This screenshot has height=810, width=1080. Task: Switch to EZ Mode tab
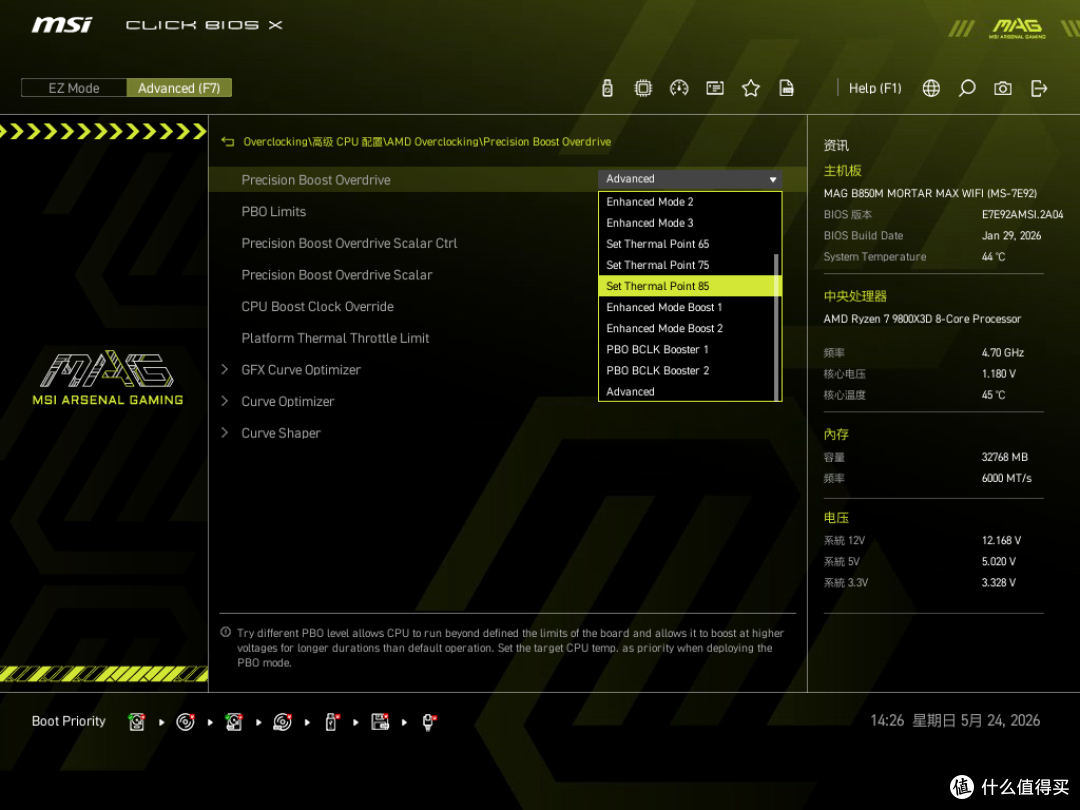tap(74, 88)
